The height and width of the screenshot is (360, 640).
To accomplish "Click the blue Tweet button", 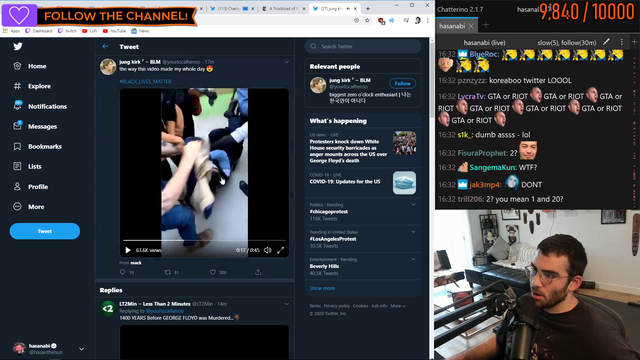I will (x=45, y=231).
